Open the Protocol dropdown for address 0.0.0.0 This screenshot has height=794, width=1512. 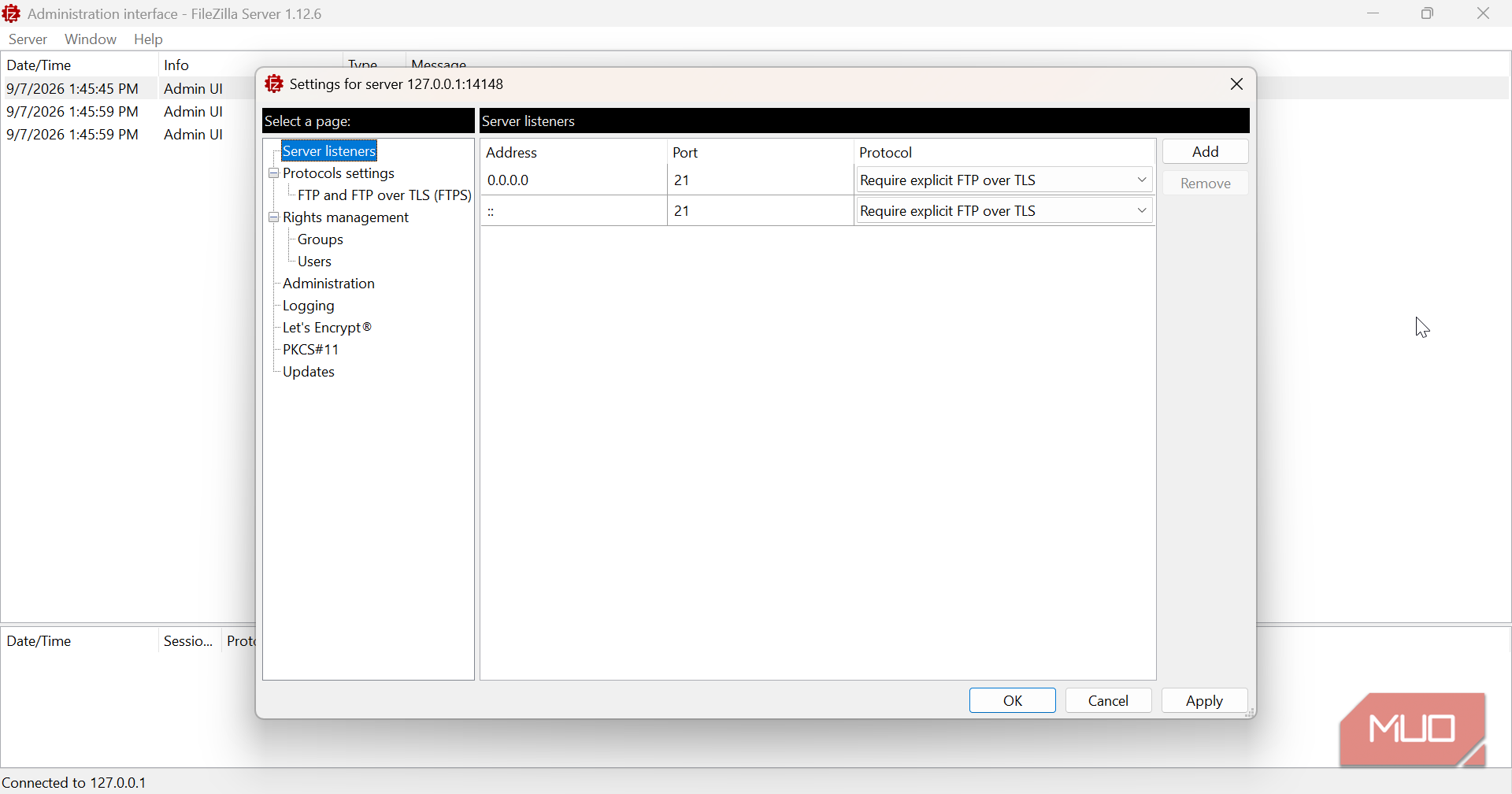coord(1005,180)
